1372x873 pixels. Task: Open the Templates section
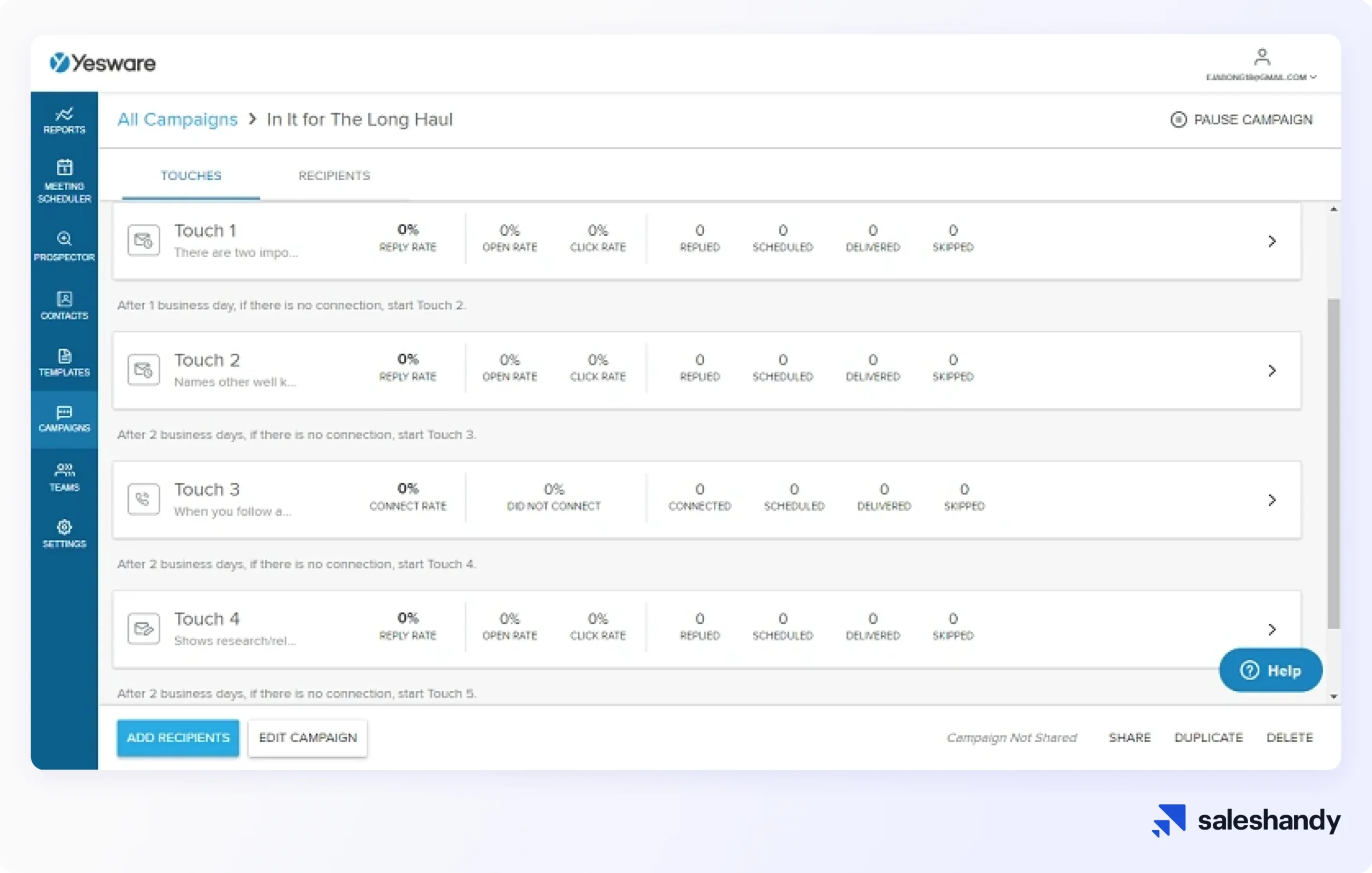click(x=64, y=363)
